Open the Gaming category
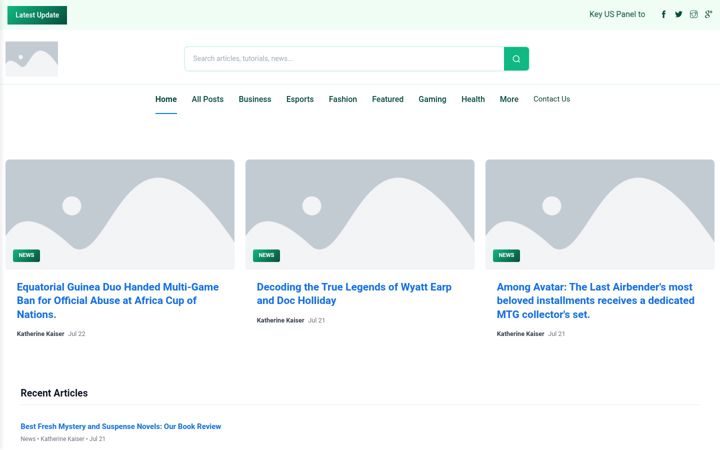 coord(432,99)
